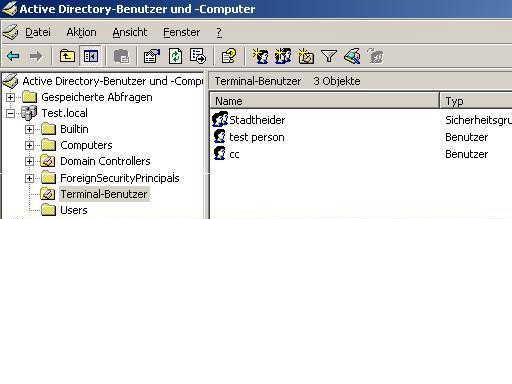Image resolution: width=512 pixels, height=384 pixels.
Task: Sort by the Name column header
Action: [324, 101]
